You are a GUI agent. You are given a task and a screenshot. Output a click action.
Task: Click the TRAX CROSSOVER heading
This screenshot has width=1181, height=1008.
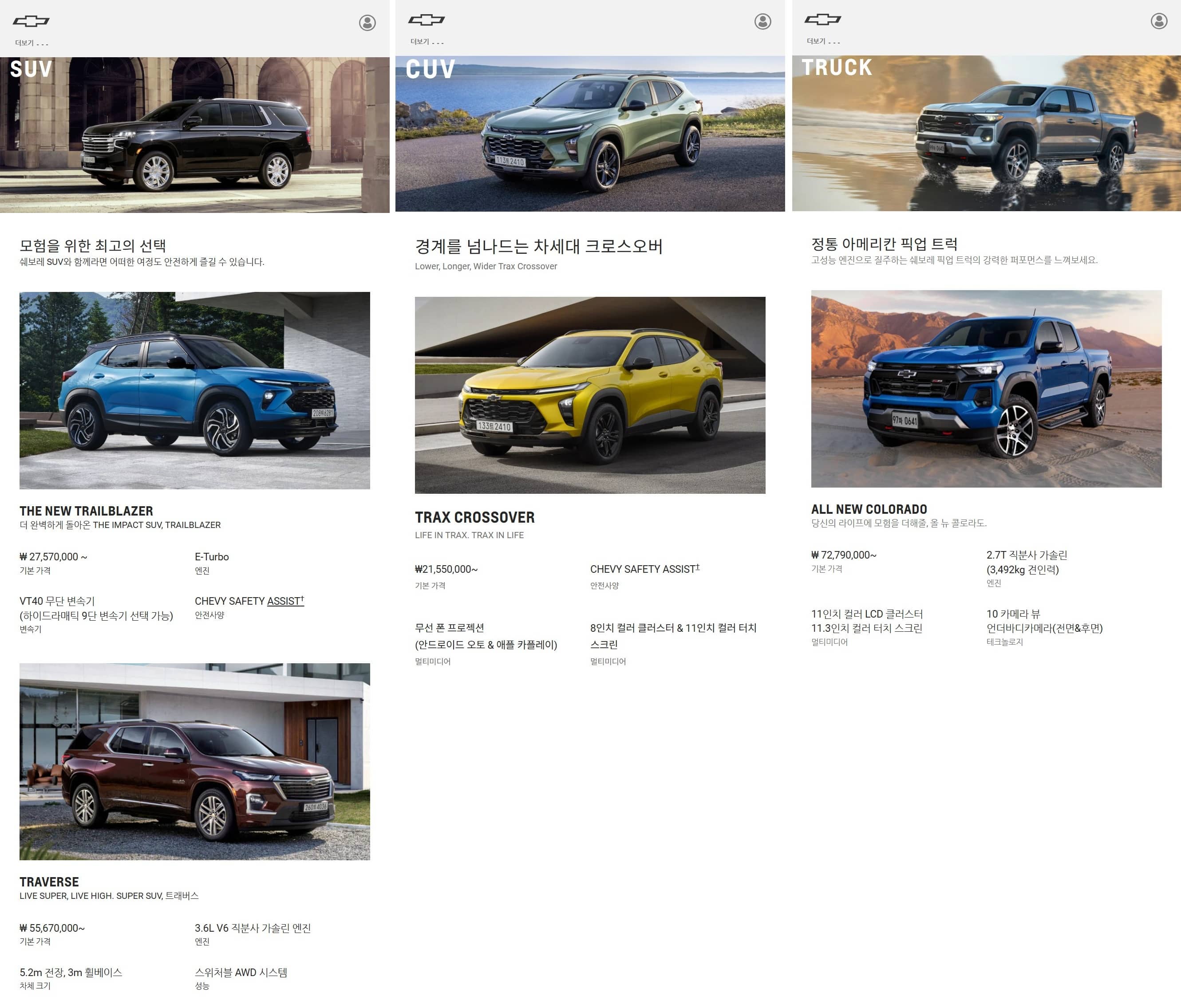pyautogui.click(x=475, y=517)
